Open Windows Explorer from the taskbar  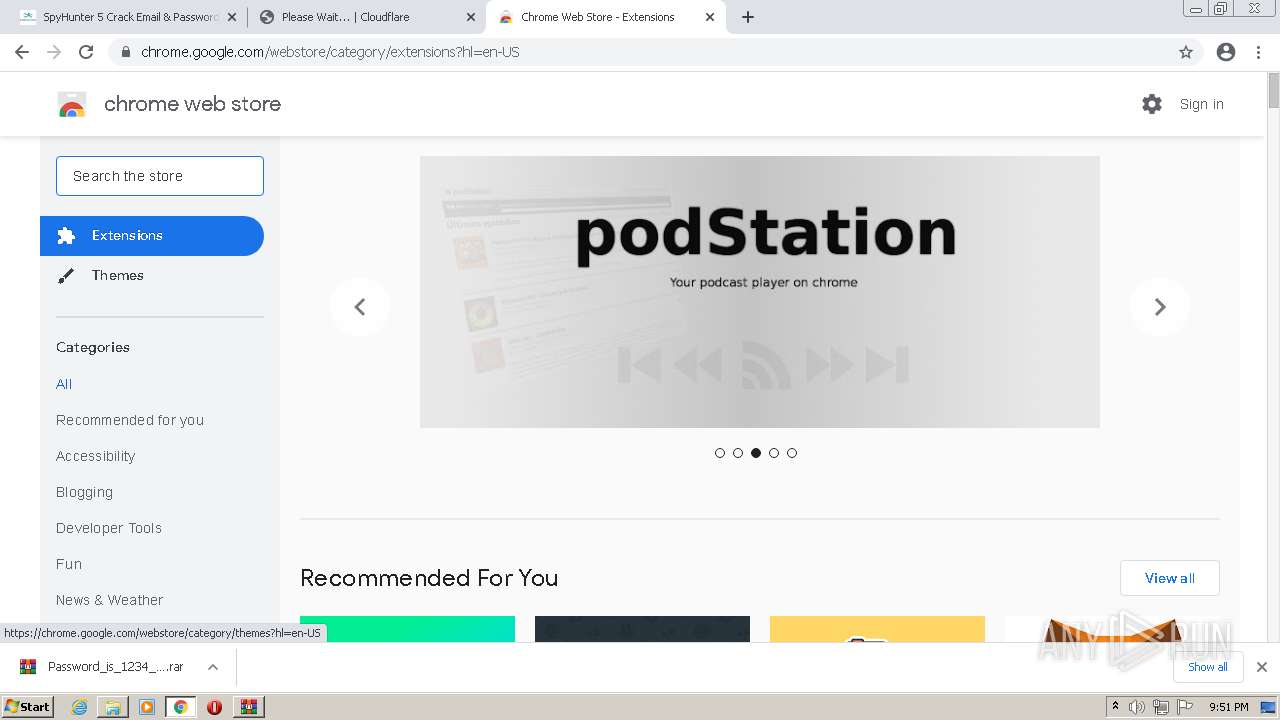113,707
